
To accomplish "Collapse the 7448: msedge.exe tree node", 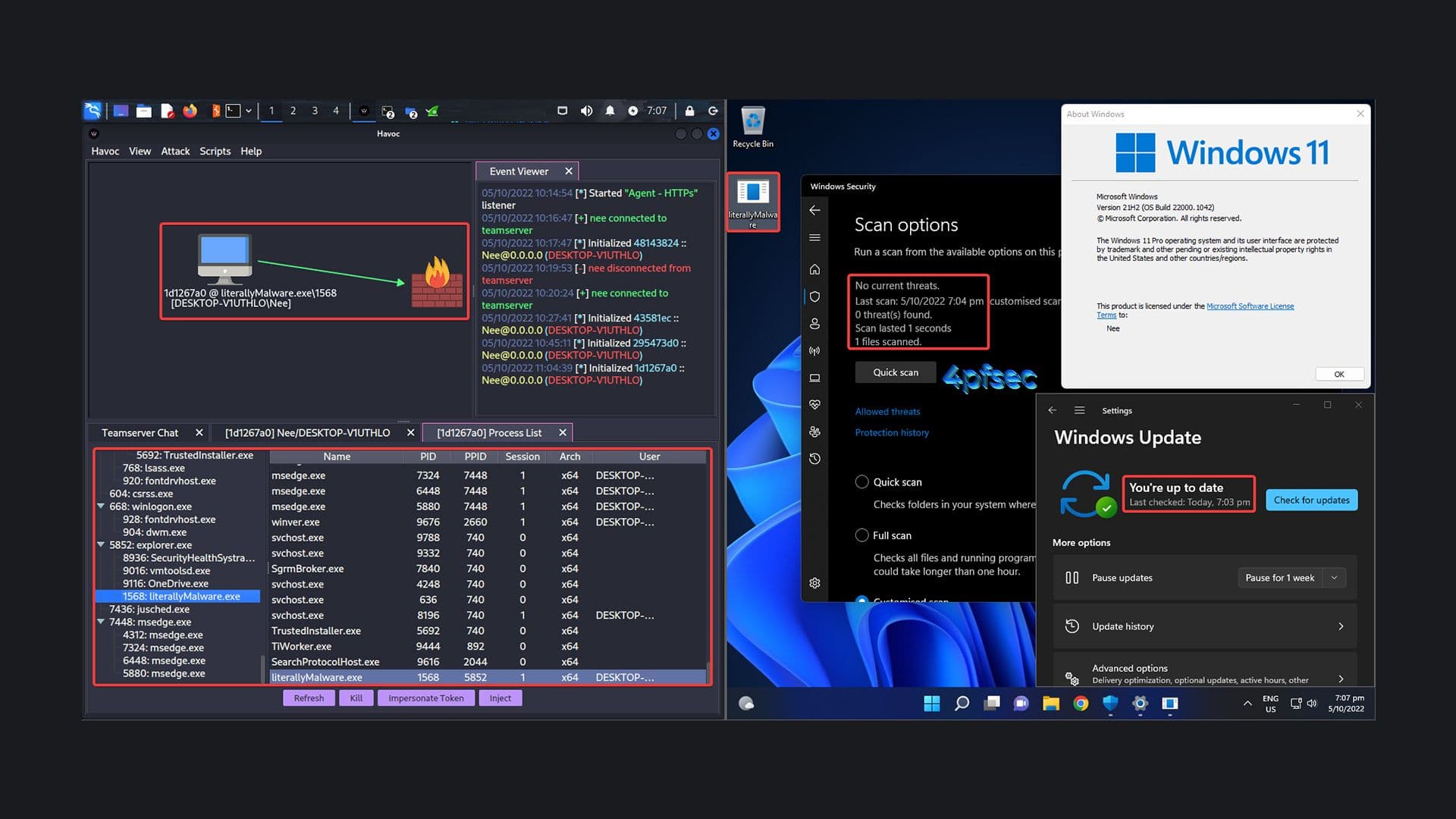I will 101,622.
